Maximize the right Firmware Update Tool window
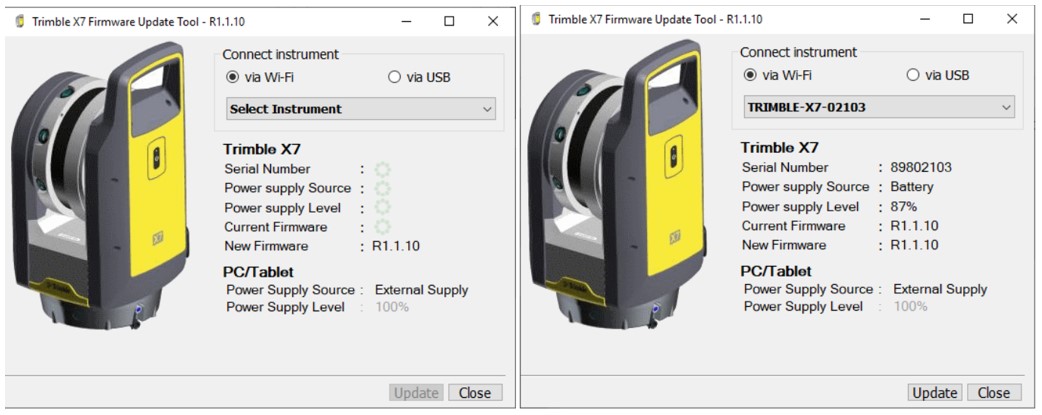 (968, 19)
